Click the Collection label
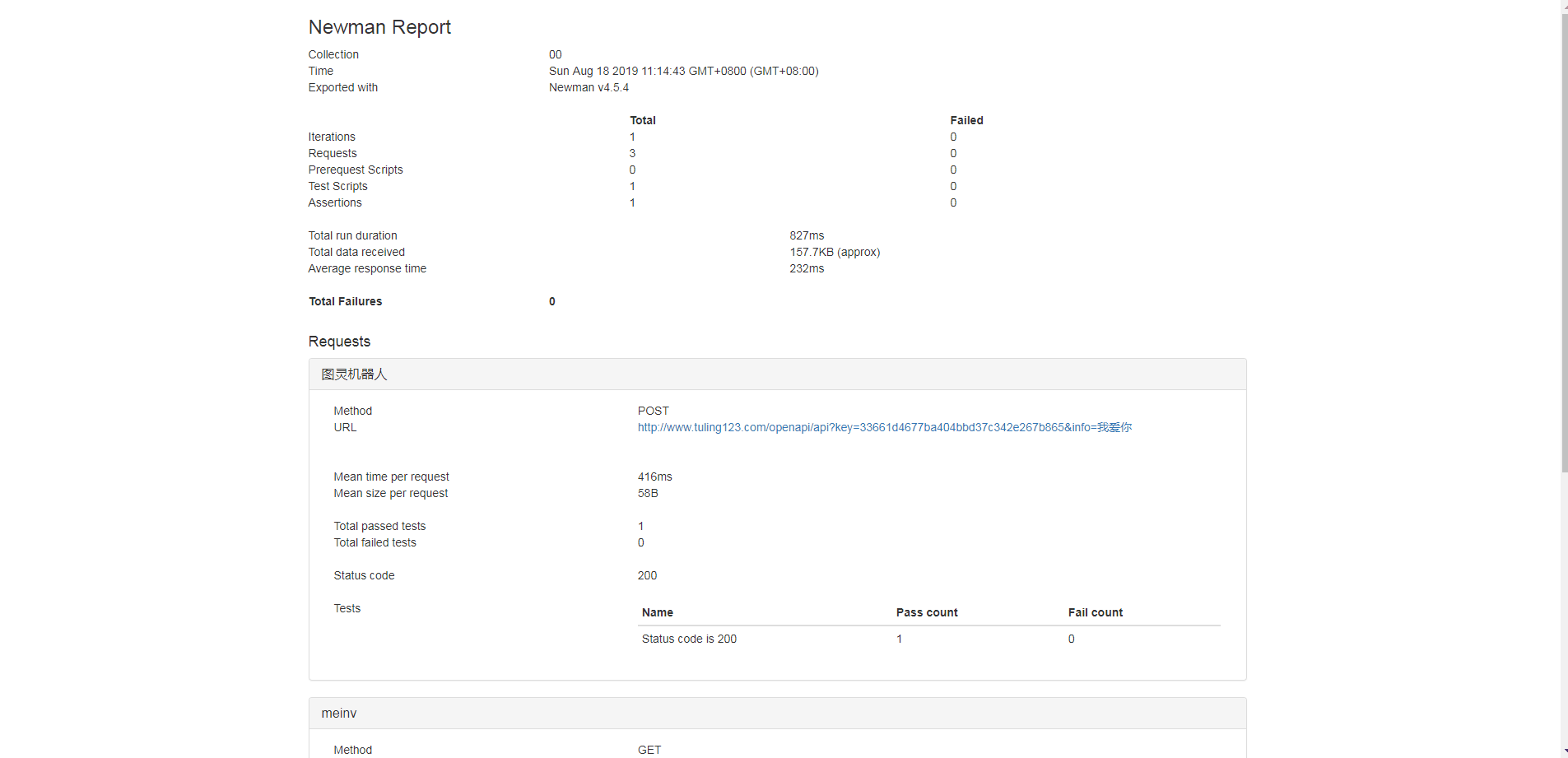This screenshot has height=758, width=1568. pos(333,54)
